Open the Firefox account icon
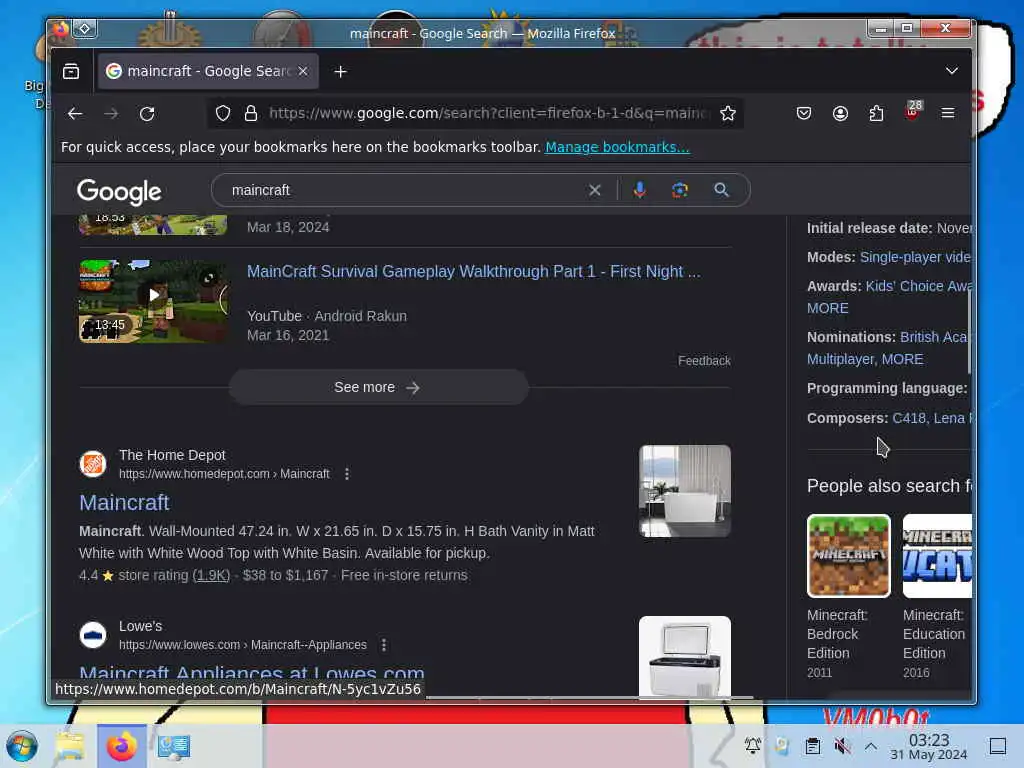 [840, 114]
